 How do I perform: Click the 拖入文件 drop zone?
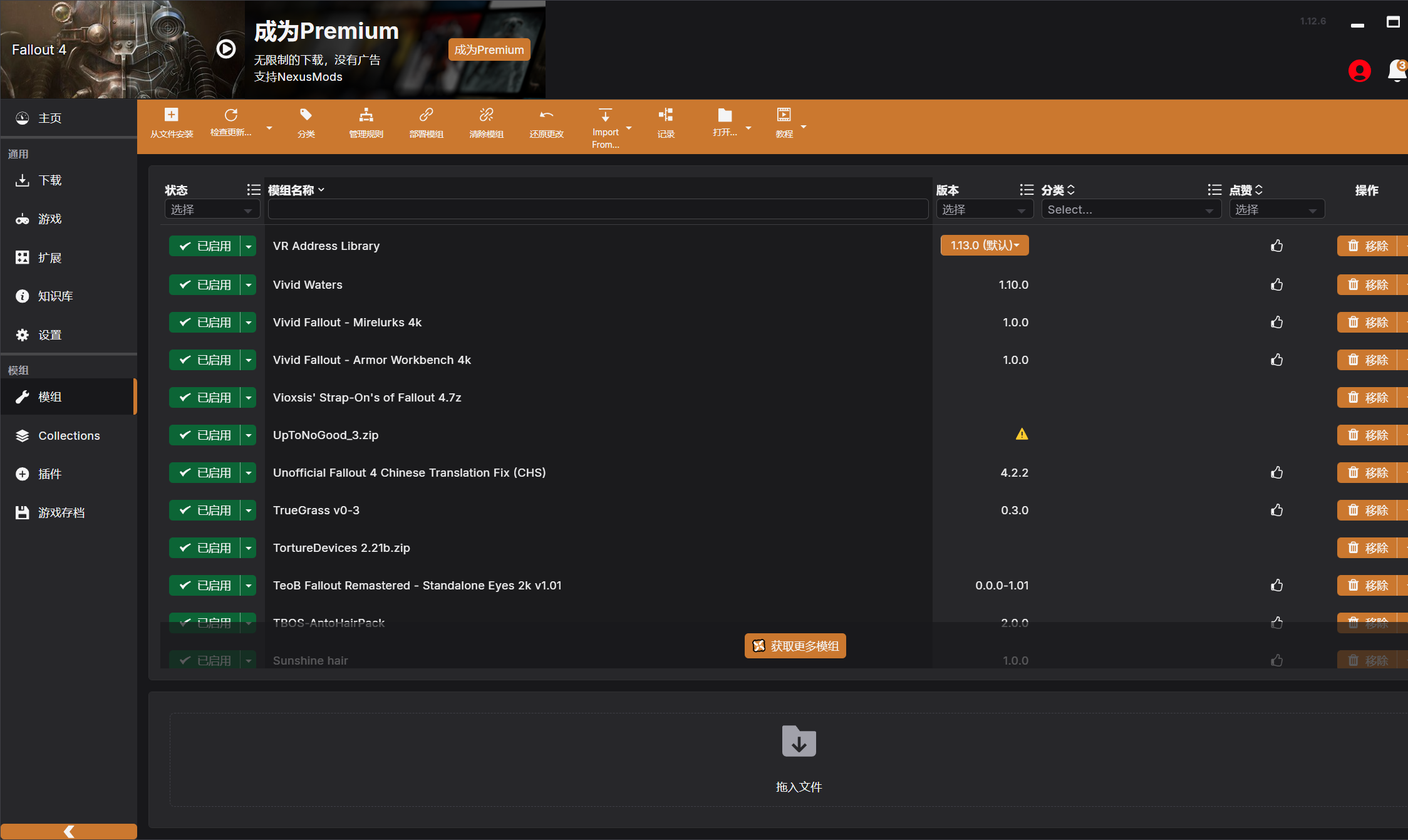[789, 759]
